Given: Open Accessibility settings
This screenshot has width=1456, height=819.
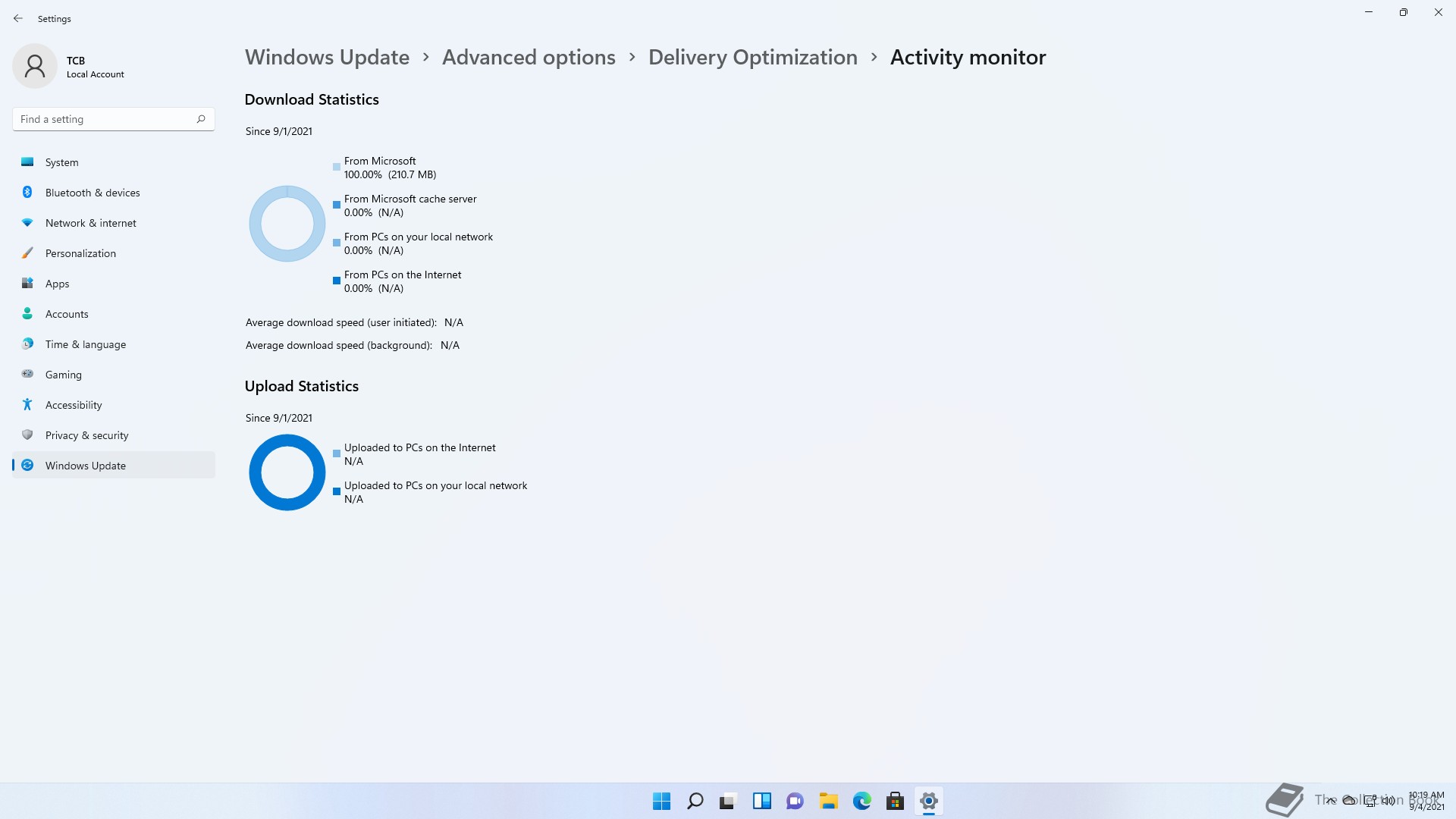Looking at the screenshot, I should pos(114,405).
